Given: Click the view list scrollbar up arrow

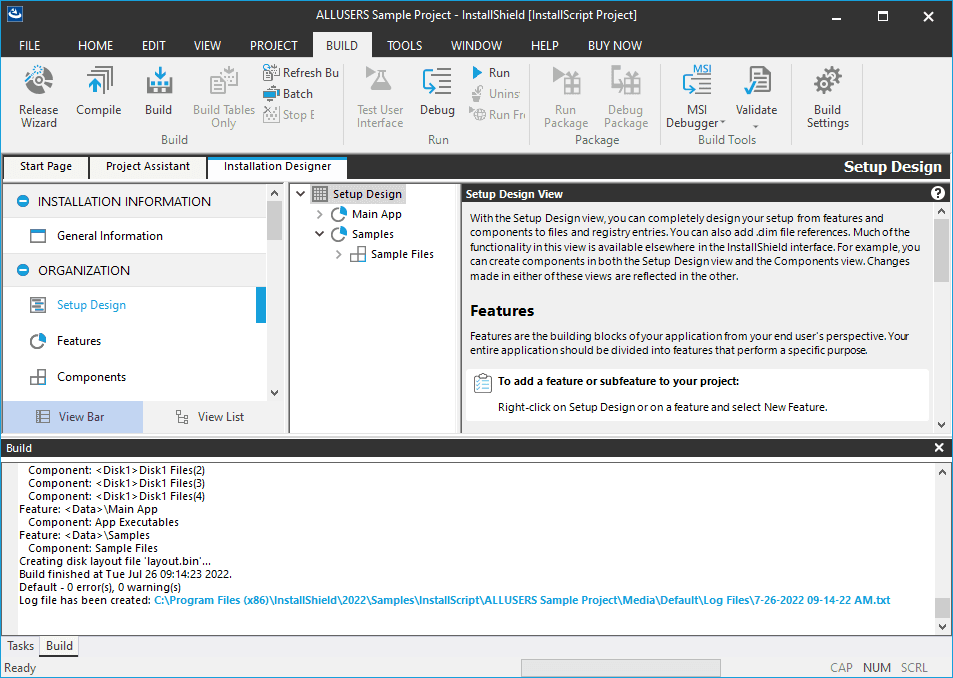Looking at the screenshot, I should [274, 193].
